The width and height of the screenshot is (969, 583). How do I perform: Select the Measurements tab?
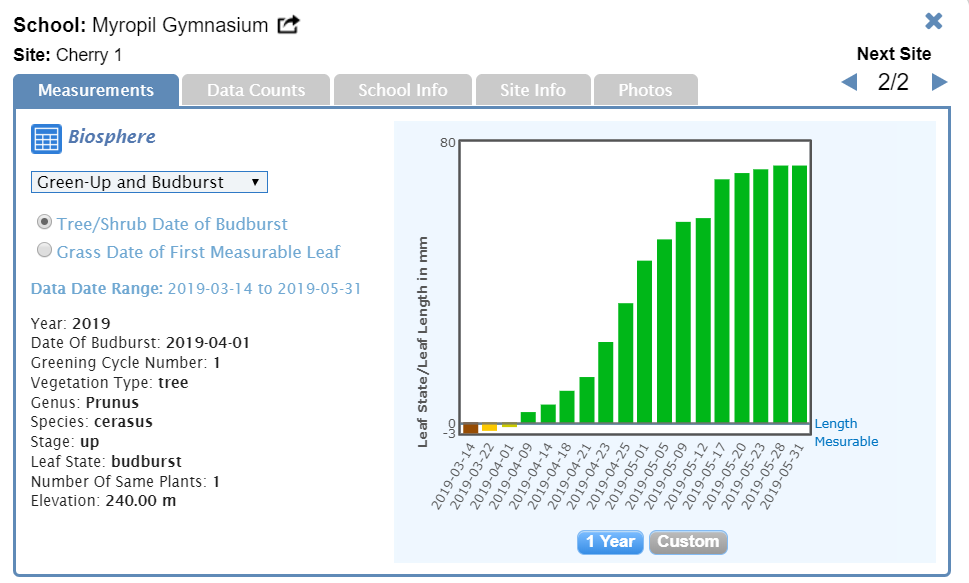pos(96,90)
